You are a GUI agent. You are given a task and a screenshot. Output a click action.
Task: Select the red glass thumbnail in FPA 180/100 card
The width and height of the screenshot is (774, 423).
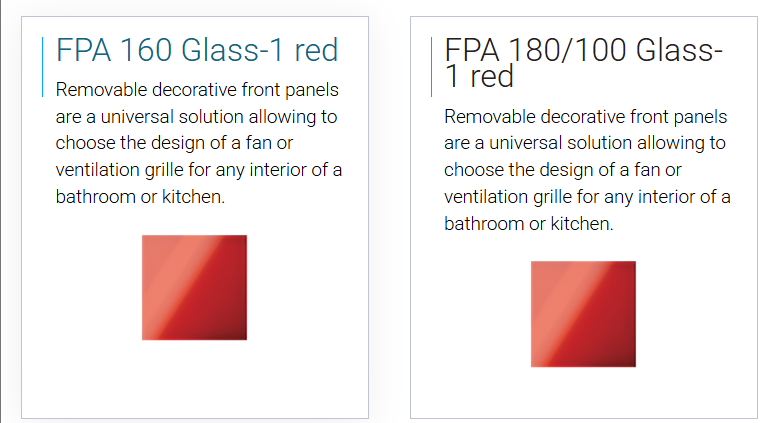(x=583, y=314)
